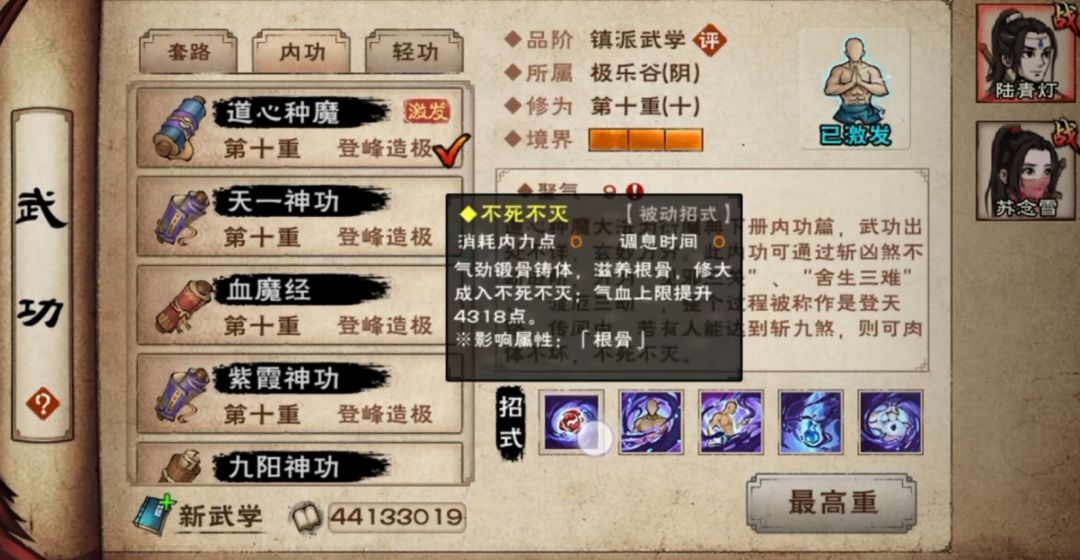
Task: Open the orange question mark help icon
Action: coord(42,404)
